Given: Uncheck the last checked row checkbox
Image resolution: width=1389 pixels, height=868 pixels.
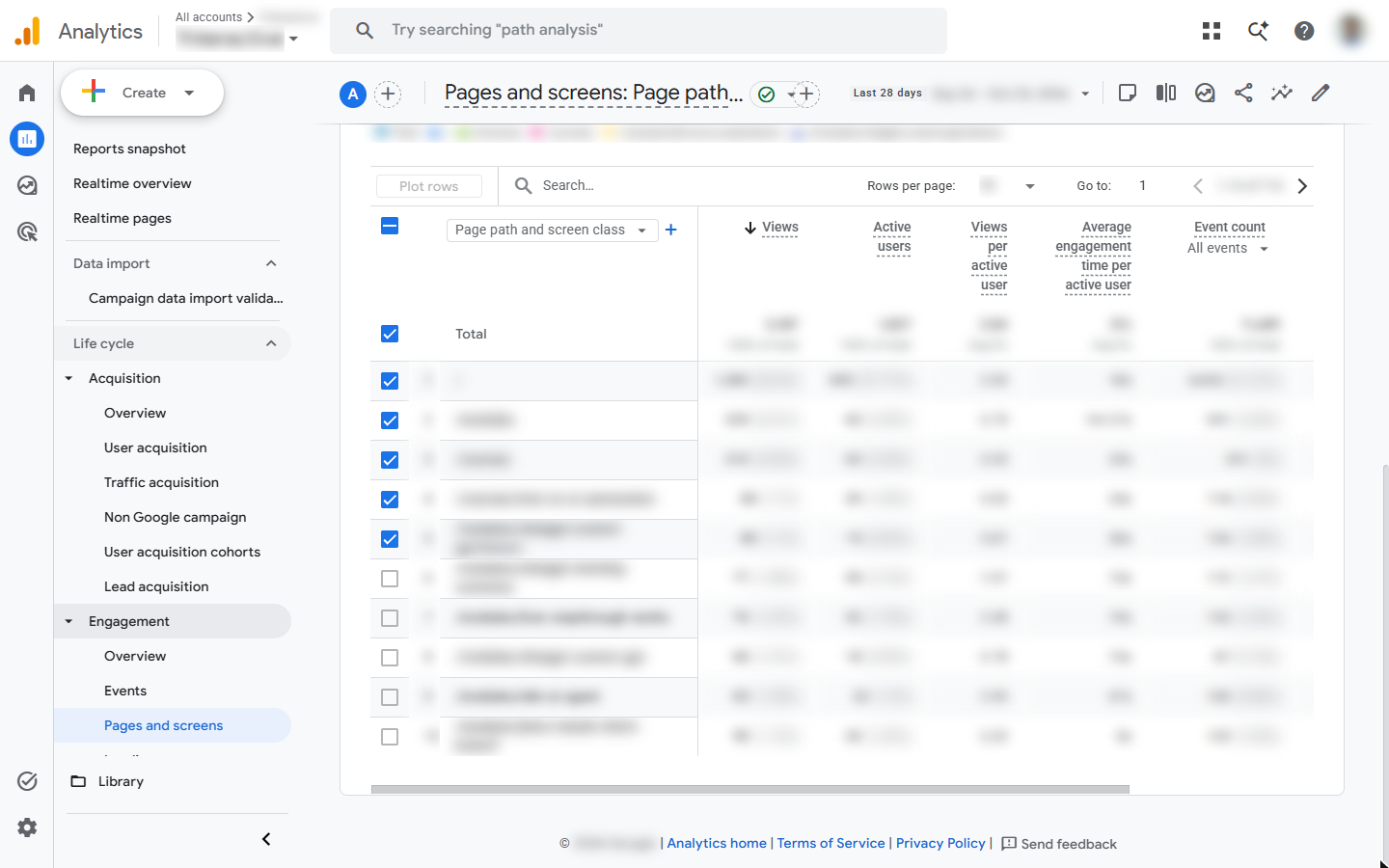Looking at the screenshot, I should click(390, 539).
